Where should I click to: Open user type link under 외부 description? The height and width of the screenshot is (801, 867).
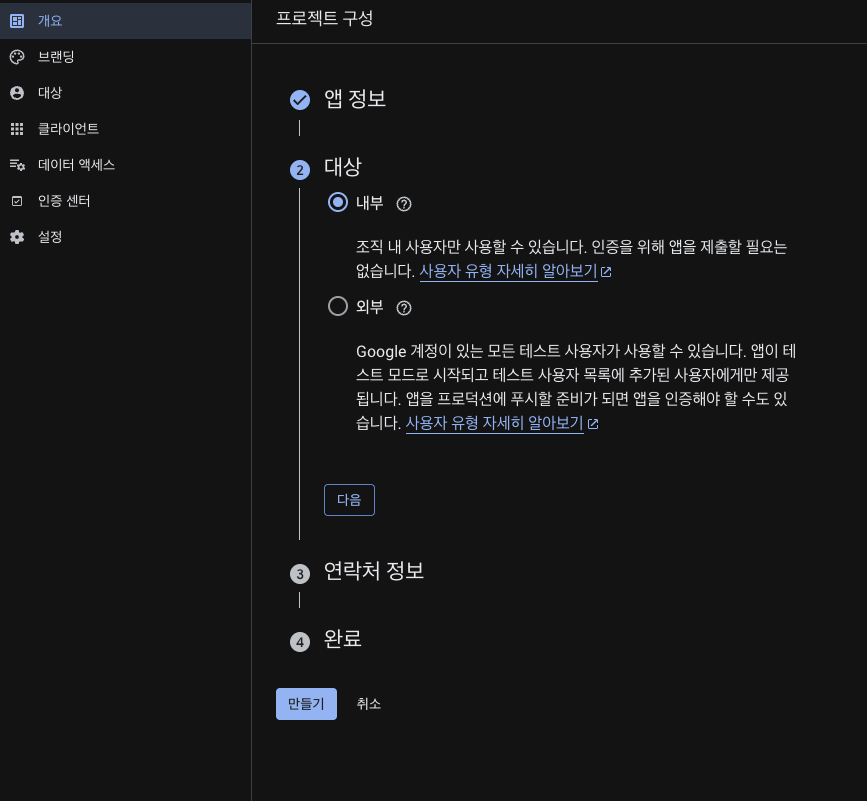tap(494, 423)
